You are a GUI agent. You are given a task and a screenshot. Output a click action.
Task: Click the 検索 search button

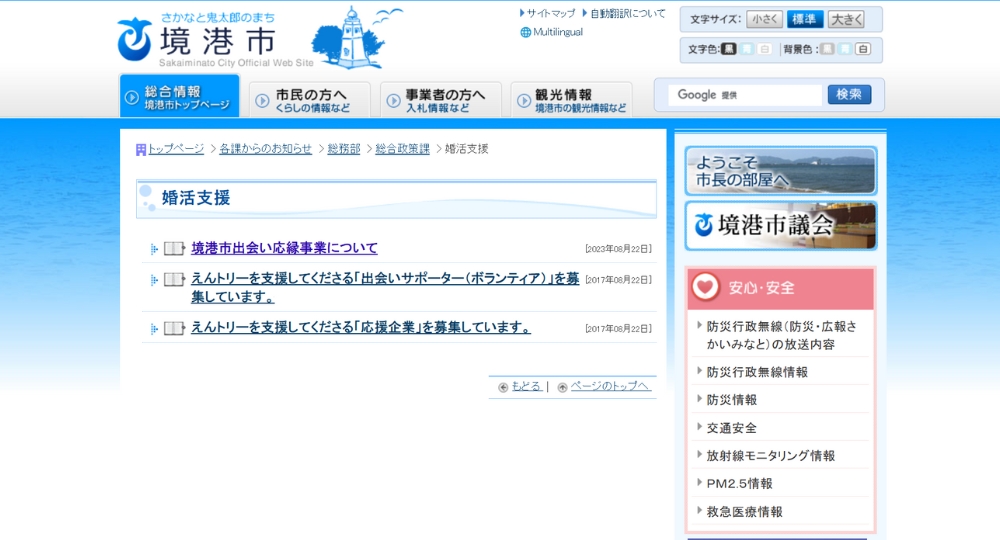coord(849,94)
